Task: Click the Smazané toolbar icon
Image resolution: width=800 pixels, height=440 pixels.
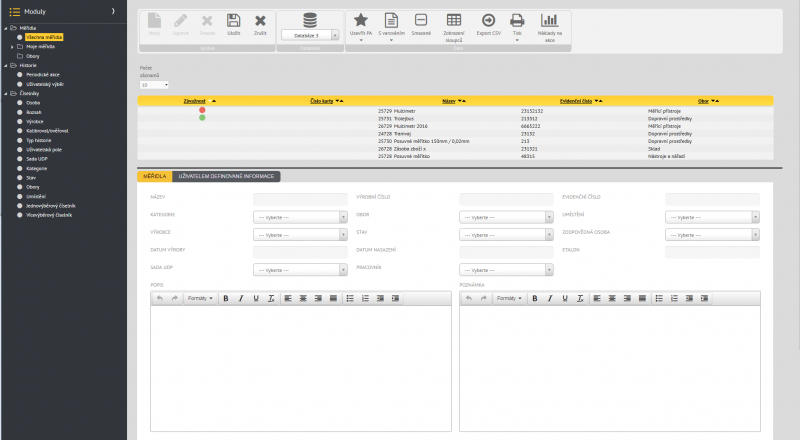Action: pos(421,20)
